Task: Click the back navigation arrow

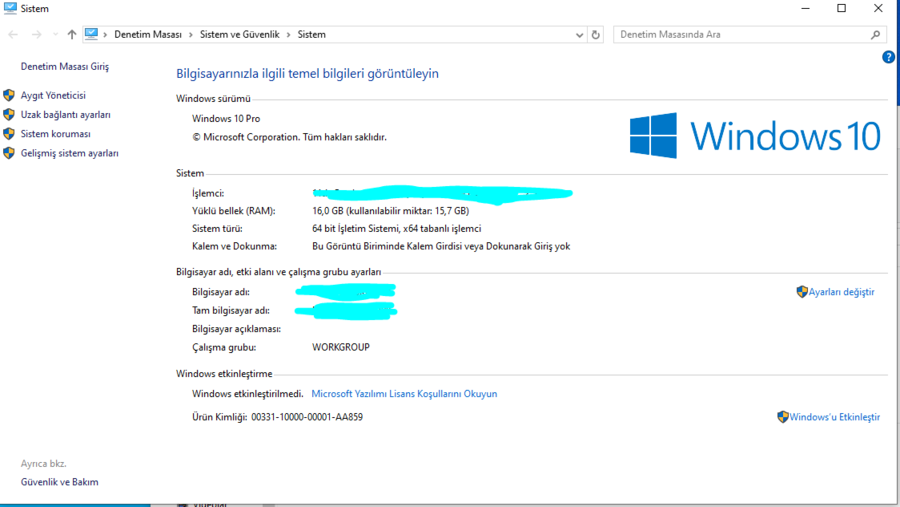Action: pyautogui.click(x=13, y=34)
